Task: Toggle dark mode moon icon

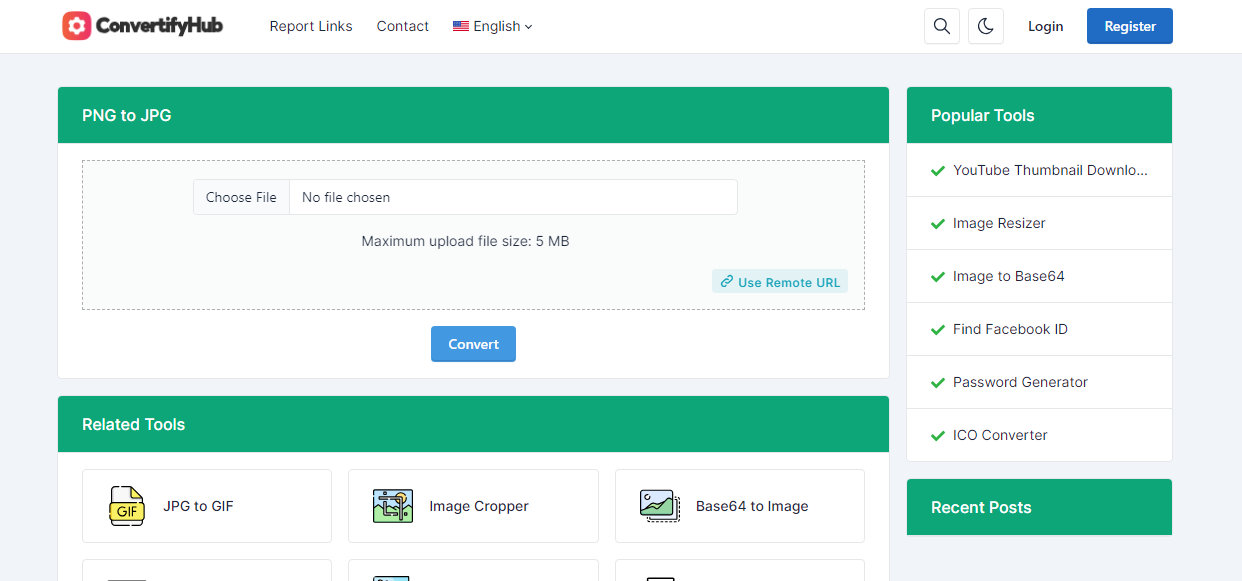Action: 986,26
